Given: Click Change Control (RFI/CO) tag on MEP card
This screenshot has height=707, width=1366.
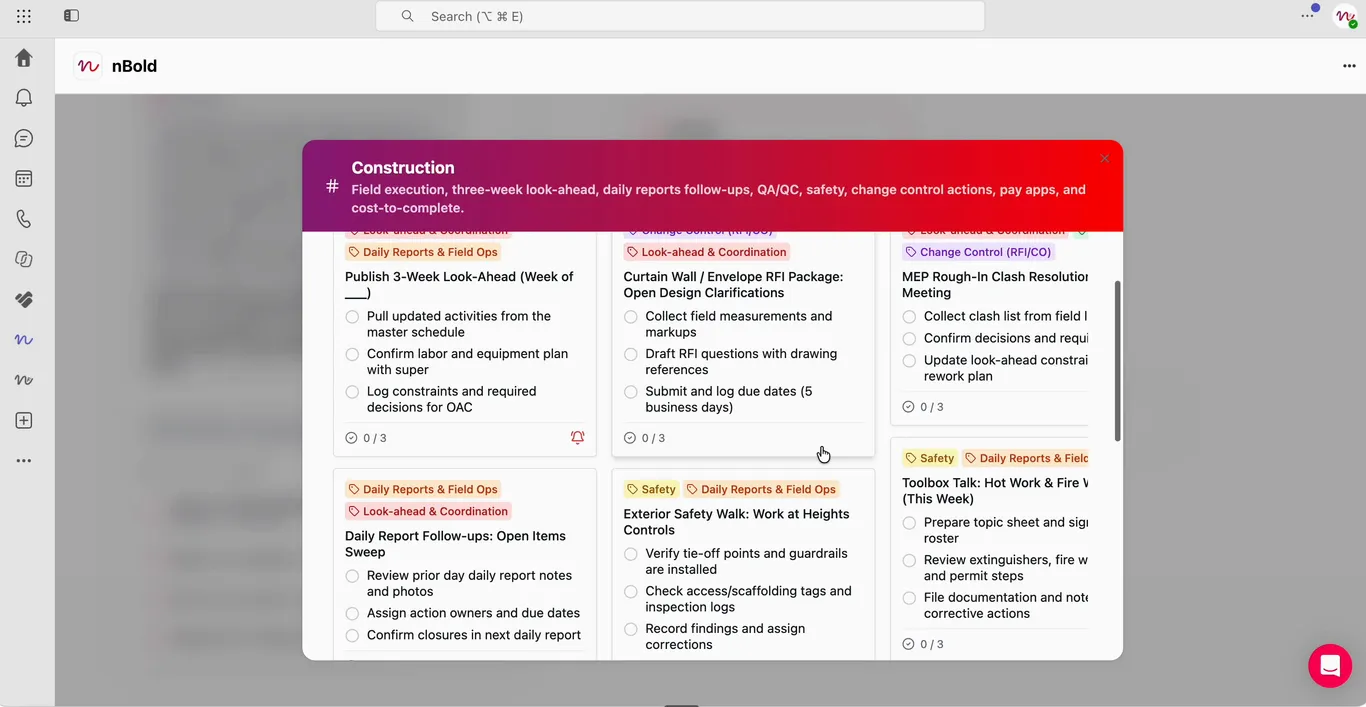Looking at the screenshot, I should tap(978, 252).
